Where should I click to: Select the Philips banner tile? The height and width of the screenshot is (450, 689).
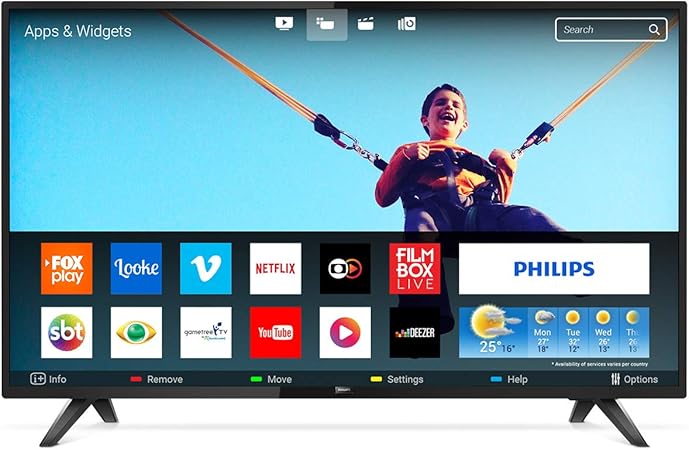[x=554, y=269]
